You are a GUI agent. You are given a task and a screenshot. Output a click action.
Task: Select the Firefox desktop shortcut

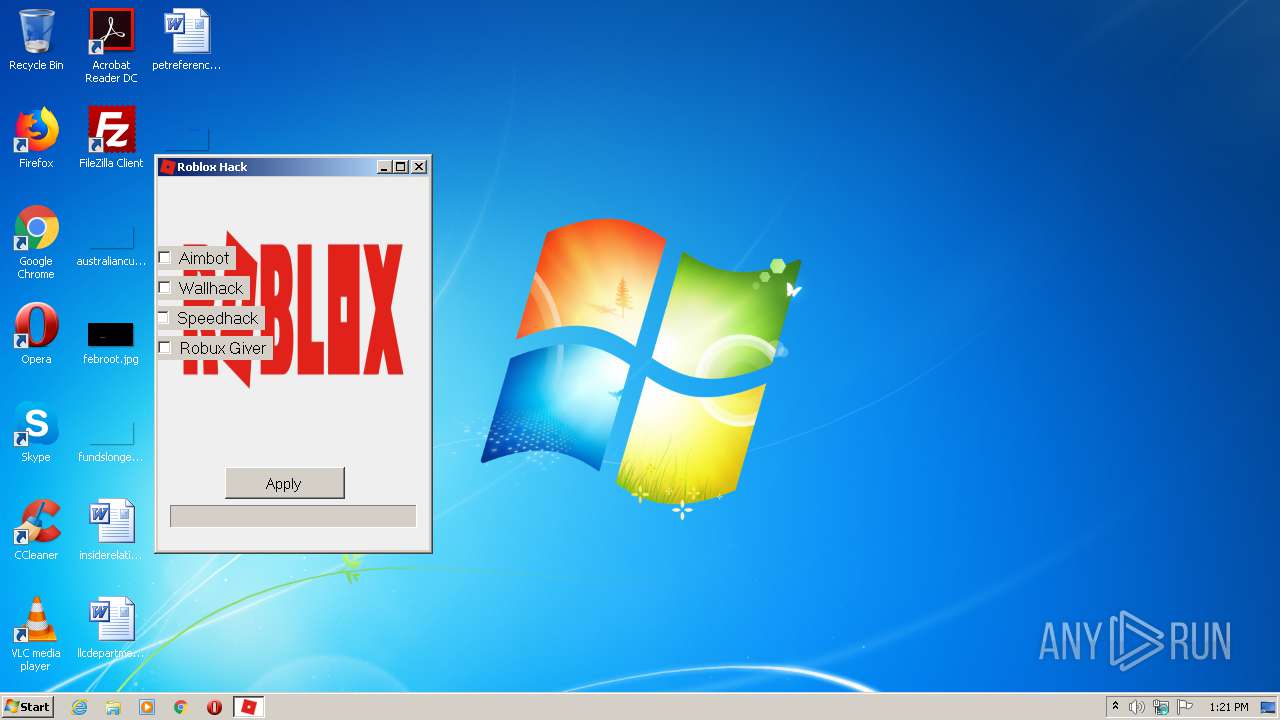[36, 138]
